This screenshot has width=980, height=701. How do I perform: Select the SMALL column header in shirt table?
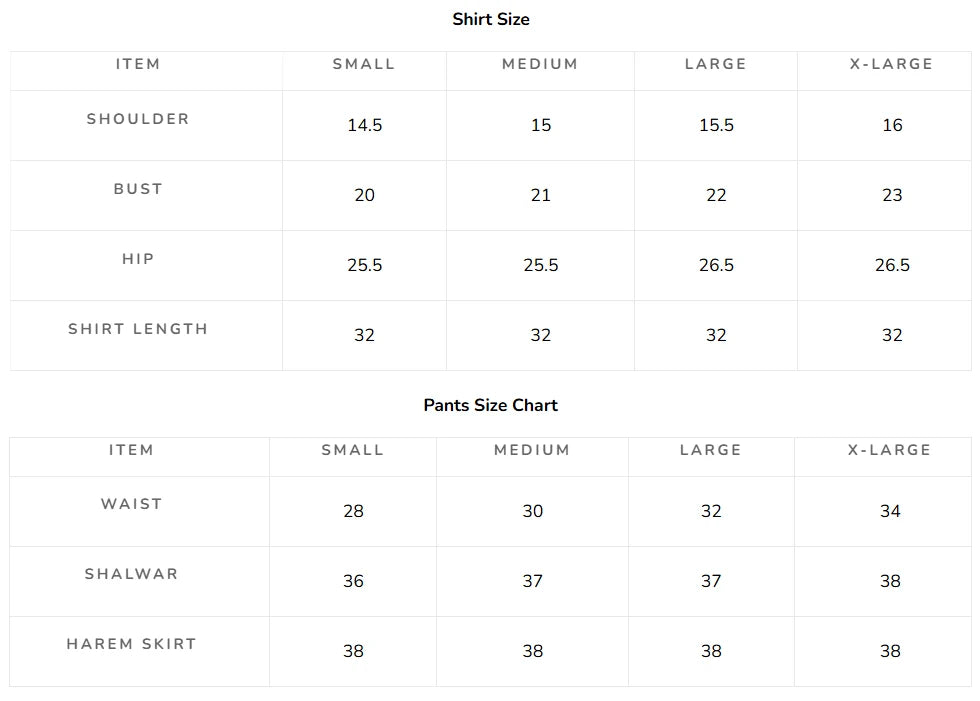tap(364, 64)
